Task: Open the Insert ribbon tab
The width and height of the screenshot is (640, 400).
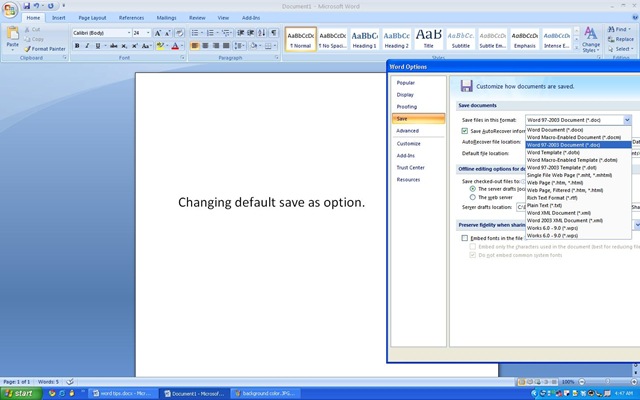Action: point(58,18)
